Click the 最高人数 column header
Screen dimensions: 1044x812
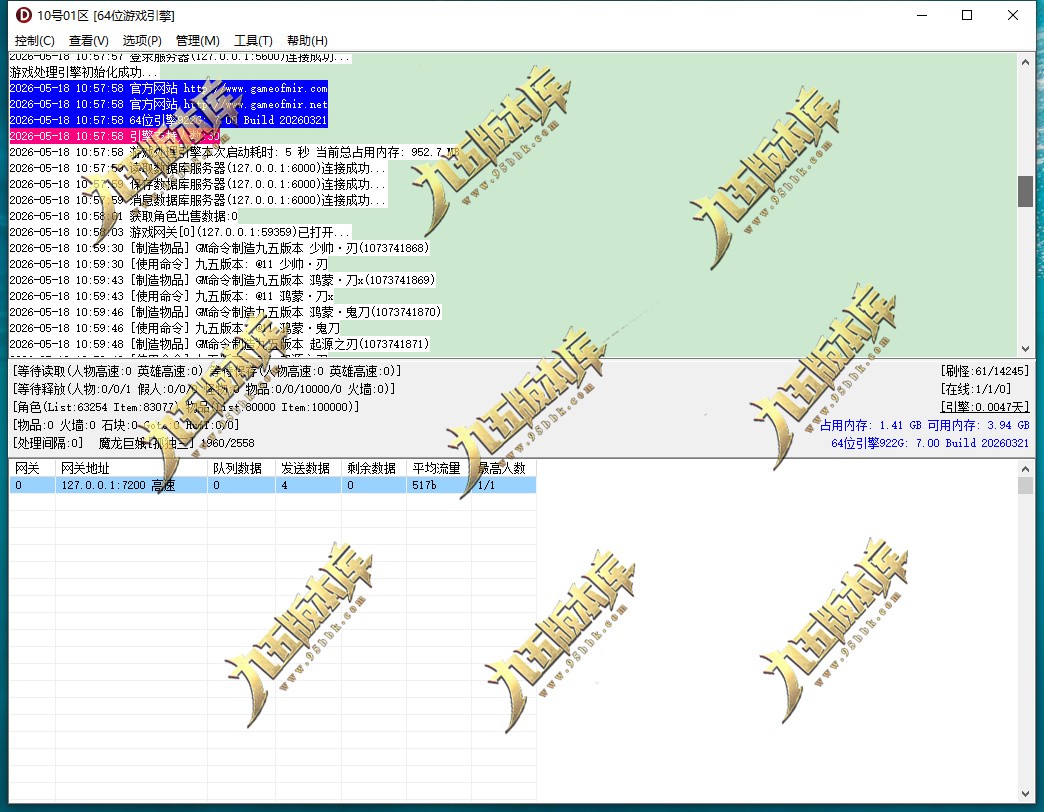coord(503,469)
